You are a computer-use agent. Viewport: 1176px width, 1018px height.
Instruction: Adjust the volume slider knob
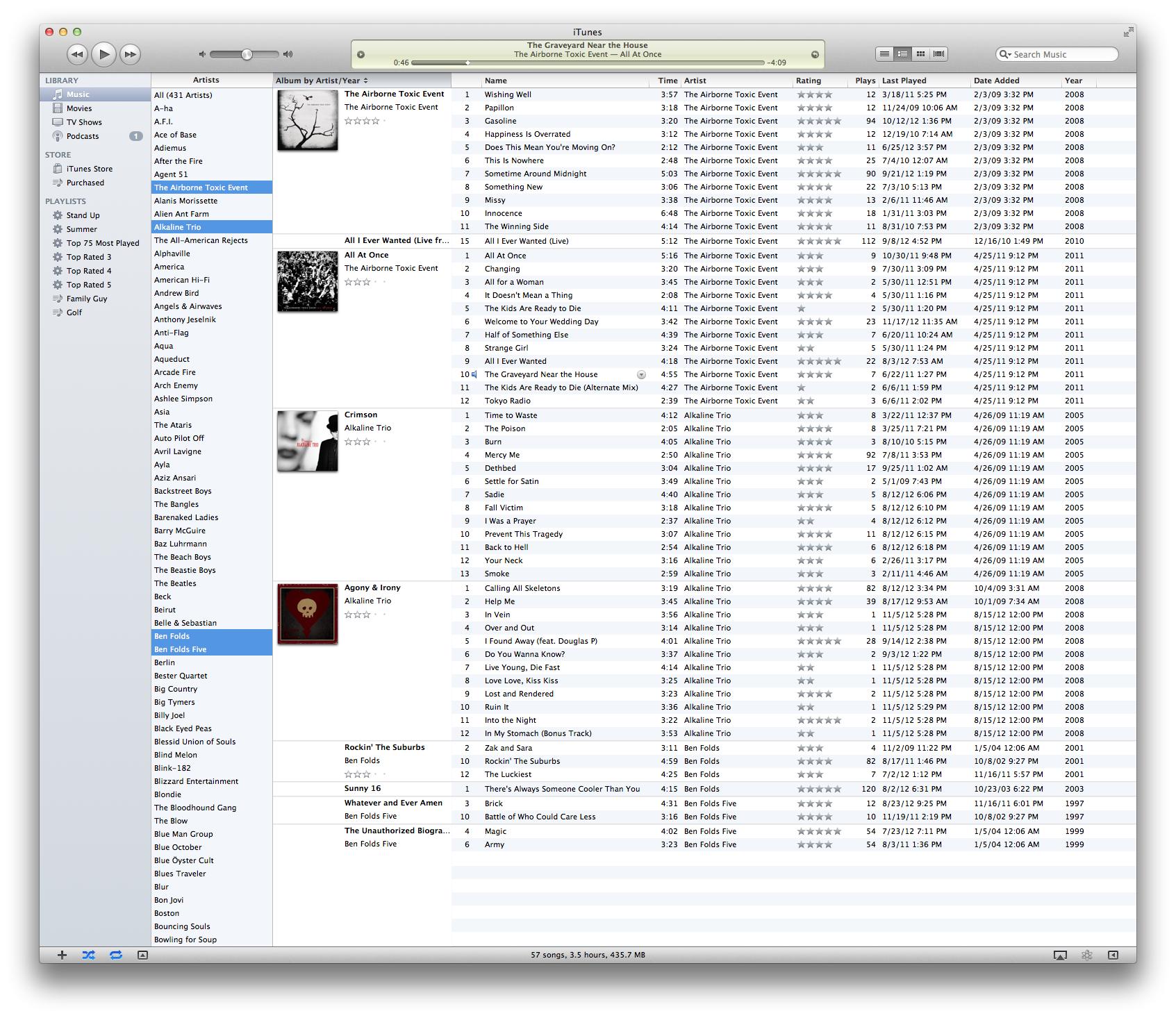pyautogui.click(x=247, y=54)
